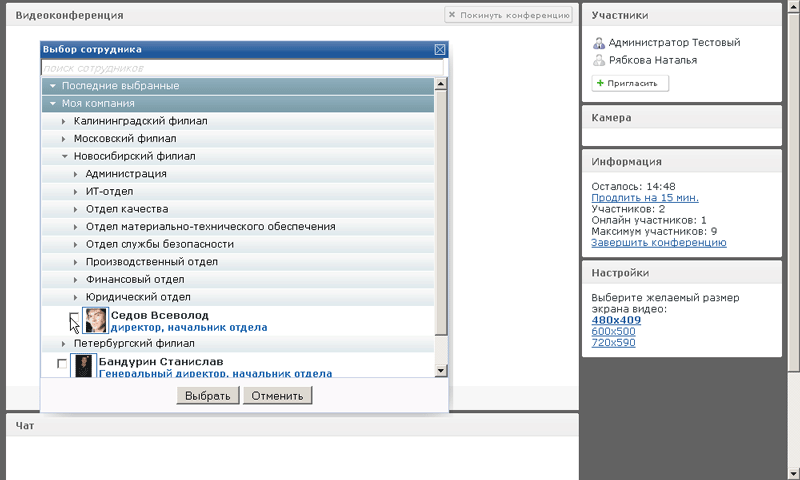This screenshot has width=800, height=480.
Task: Collapse the Новосибирский филиал branch
Action: point(64,157)
